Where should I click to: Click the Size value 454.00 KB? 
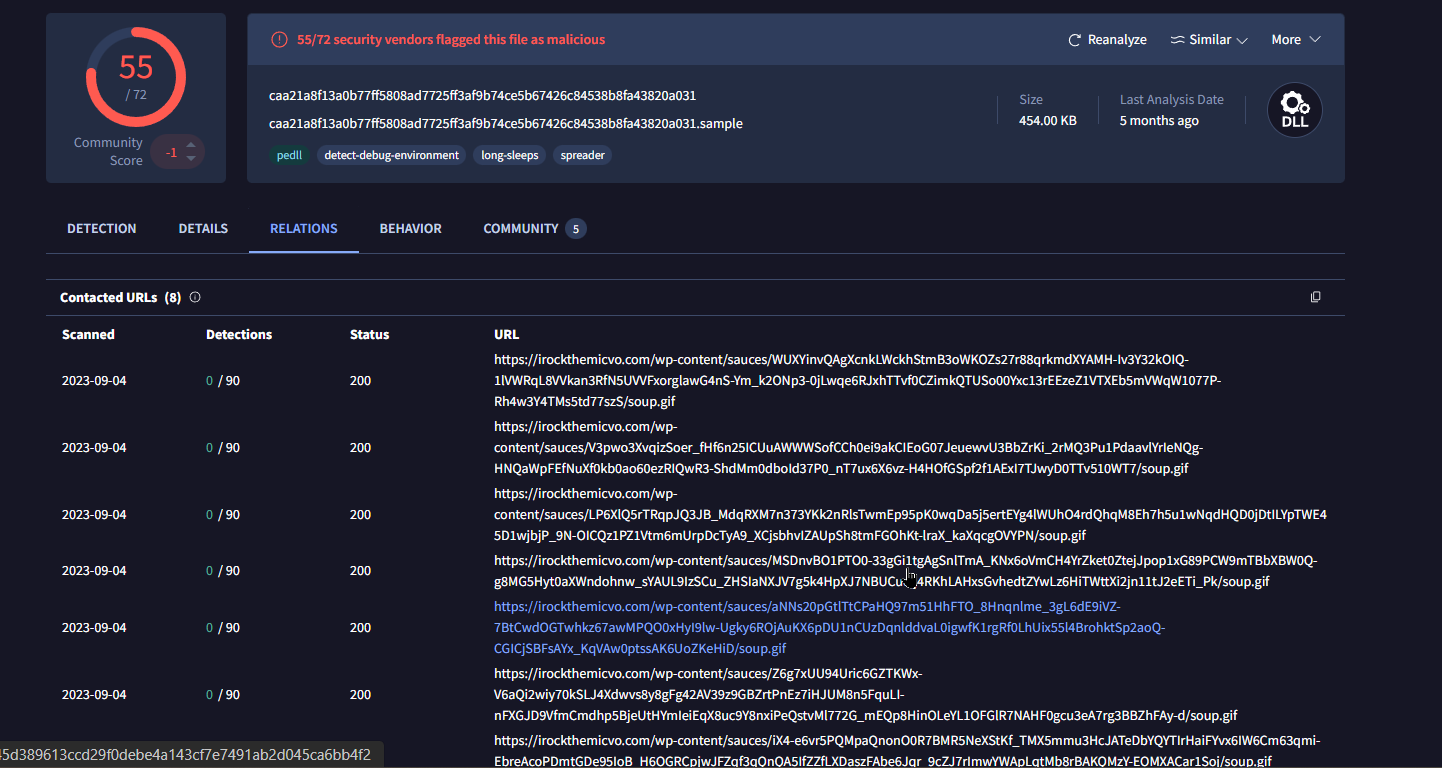point(1048,121)
